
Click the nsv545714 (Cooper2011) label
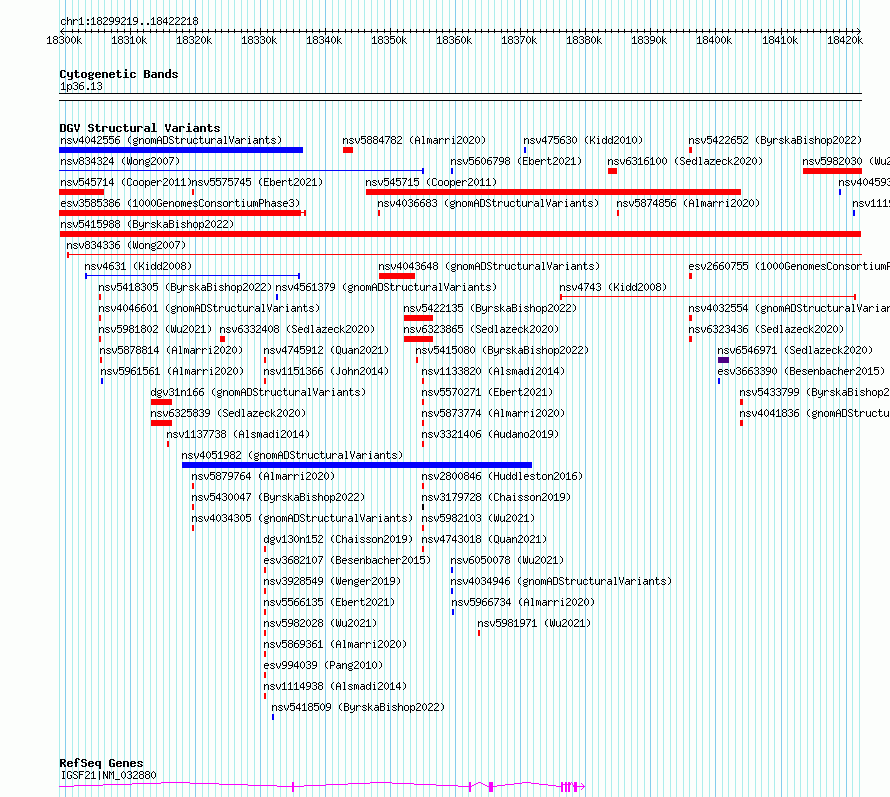click(125, 182)
